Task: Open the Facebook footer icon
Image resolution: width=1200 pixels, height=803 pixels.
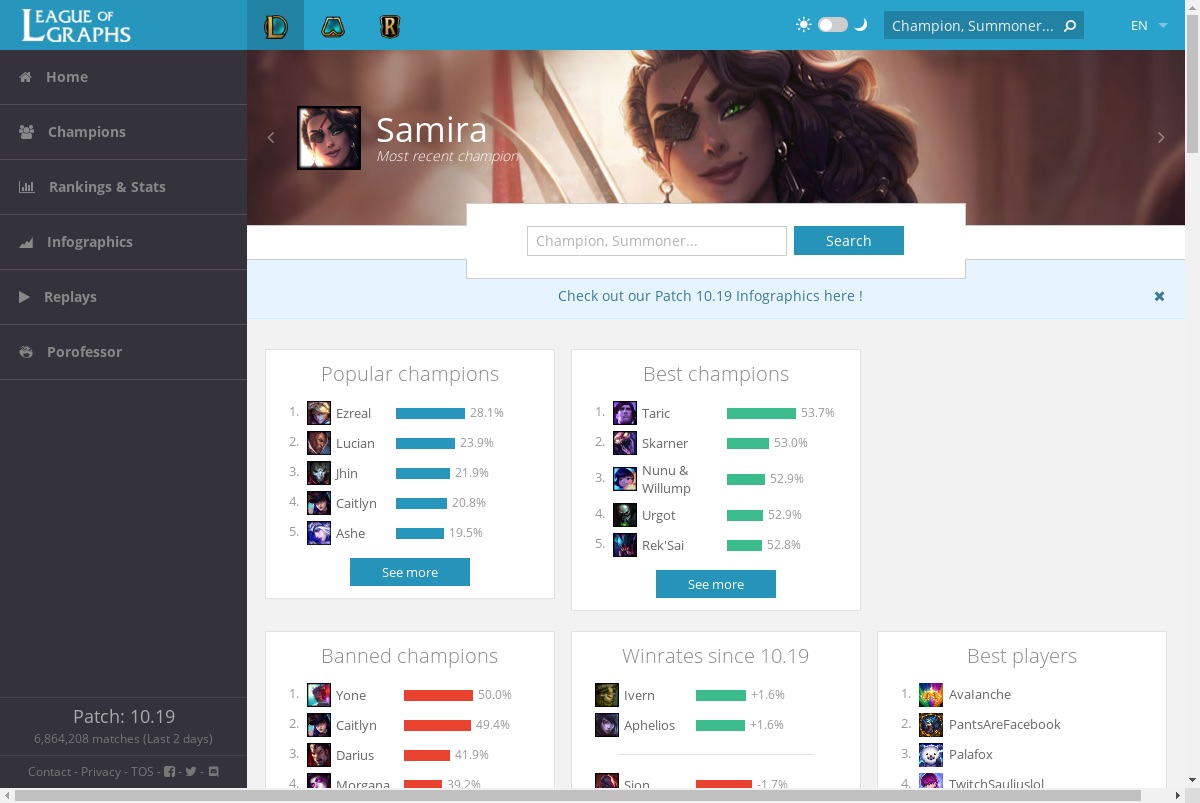Action: (169, 771)
